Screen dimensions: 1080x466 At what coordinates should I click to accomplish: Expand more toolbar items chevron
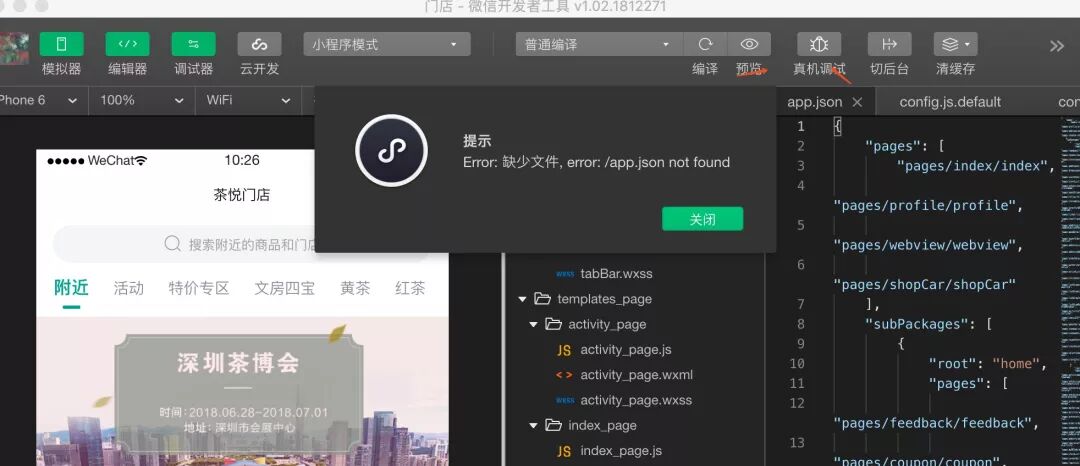(x=1057, y=46)
